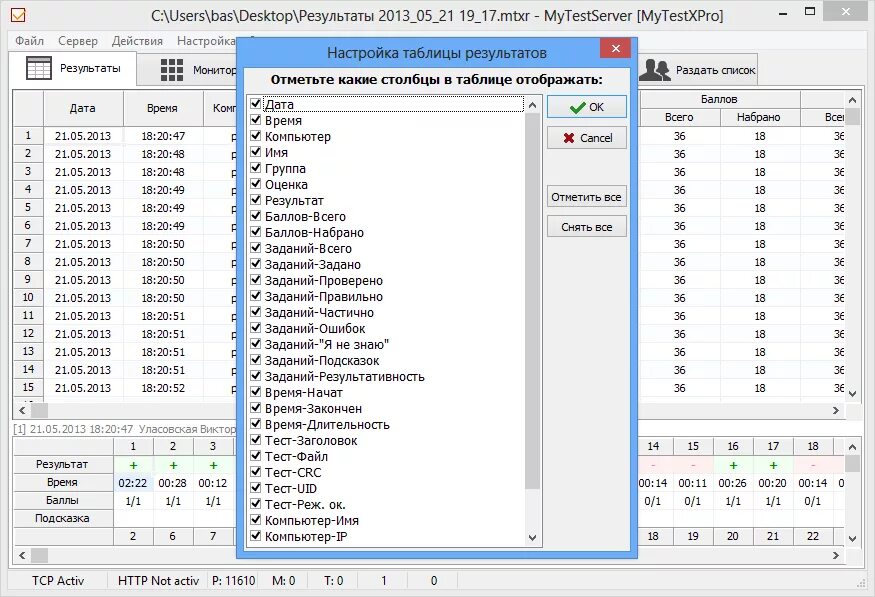Click P: 11610 status bar entry
The width and height of the screenshot is (875, 597).
234,581
